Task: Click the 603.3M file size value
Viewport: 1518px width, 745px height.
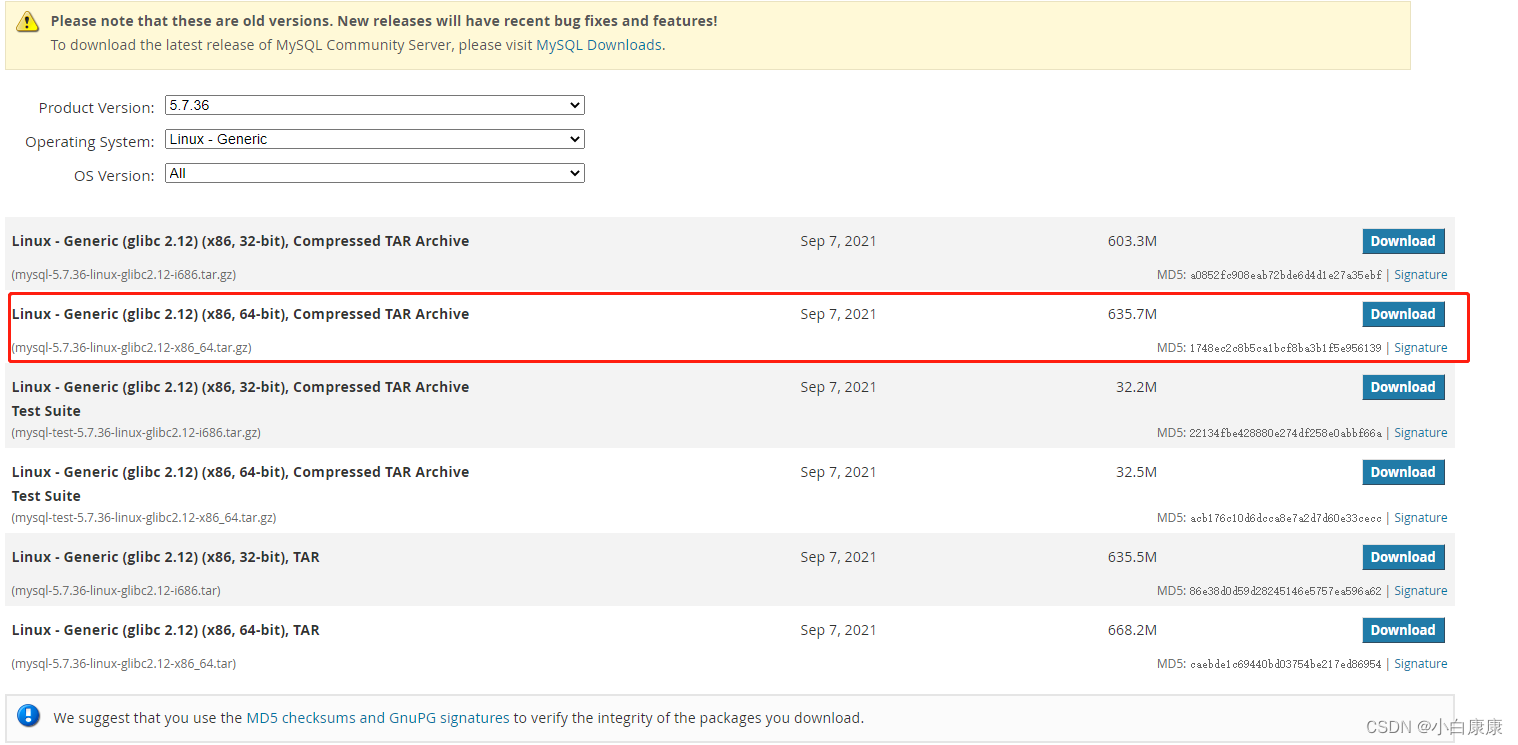Action: click(1132, 241)
